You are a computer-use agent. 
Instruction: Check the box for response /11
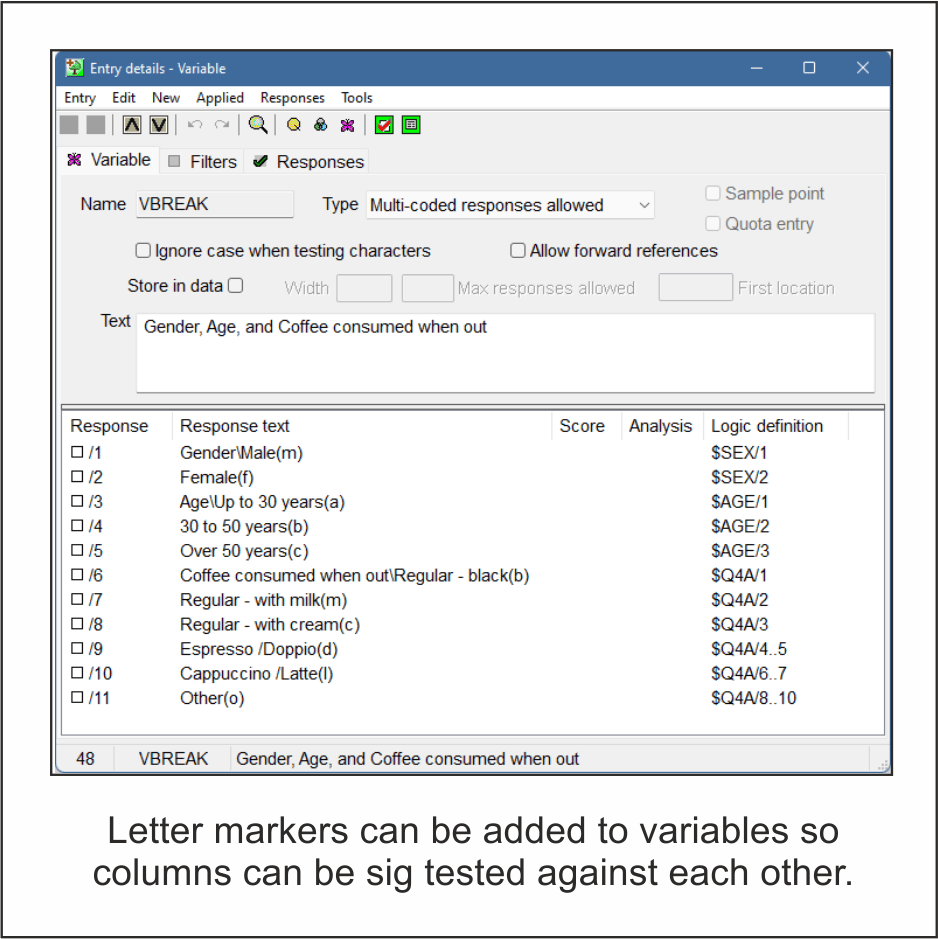tap(77, 698)
